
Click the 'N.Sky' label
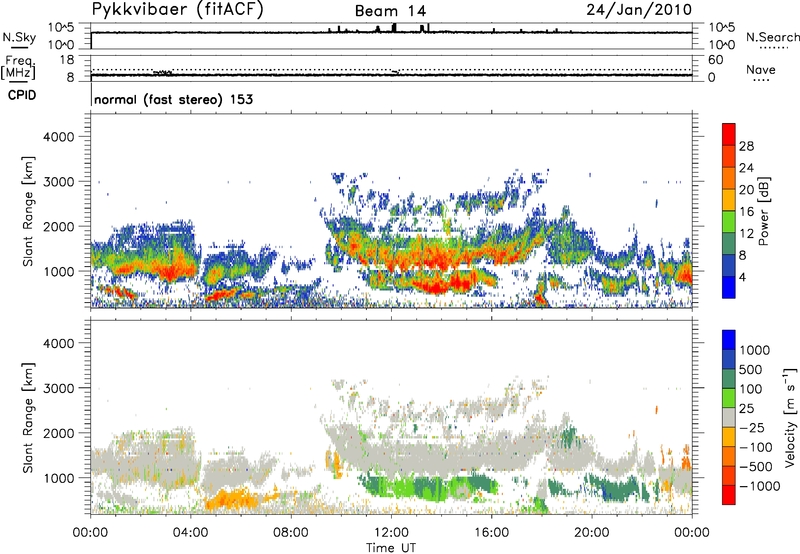(x=19, y=37)
